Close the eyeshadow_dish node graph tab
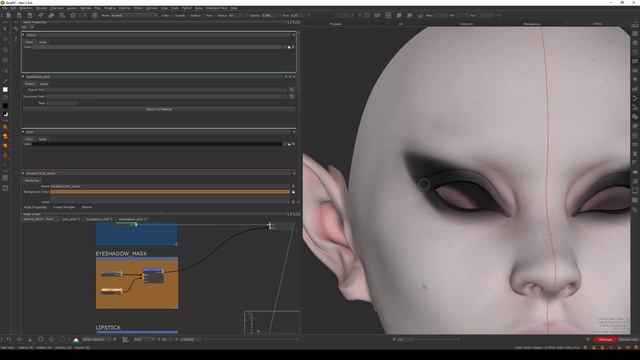This screenshot has height=360, width=640. (x=145, y=219)
